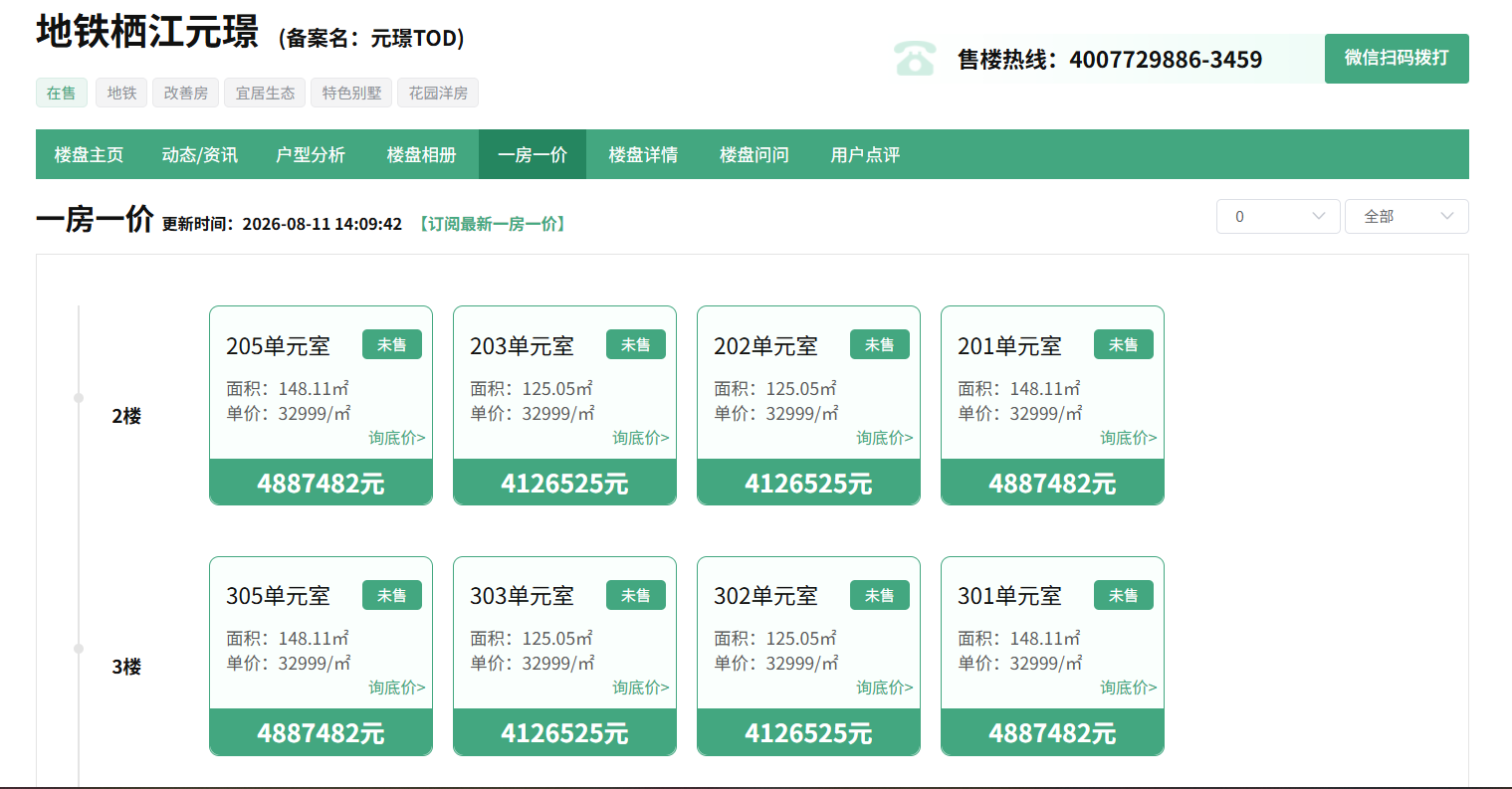Open the 楼盘主页 tab
Image resolution: width=1512 pixels, height=789 pixels.
89,154
